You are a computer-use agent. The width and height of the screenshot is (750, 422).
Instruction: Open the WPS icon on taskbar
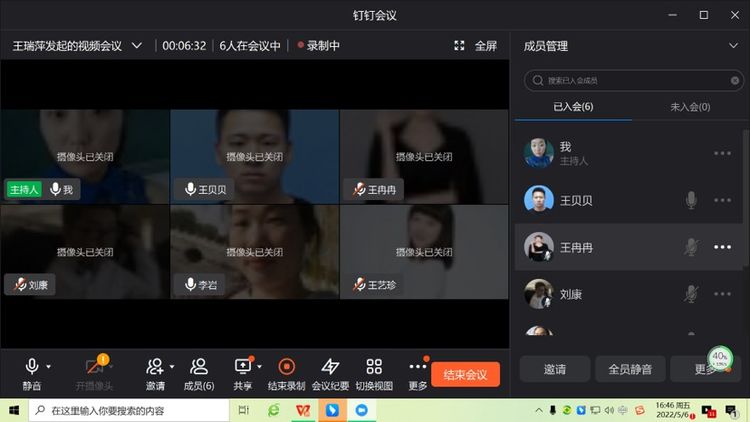click(x=303, y=410)
